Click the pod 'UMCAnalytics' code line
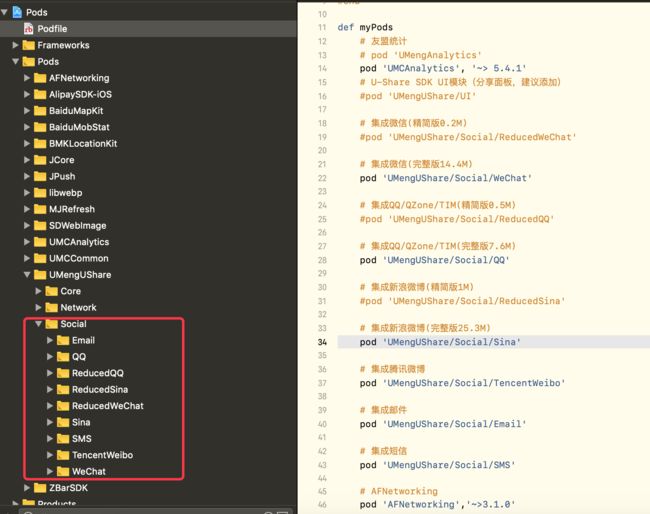650x514 pixels. point(443,68)
